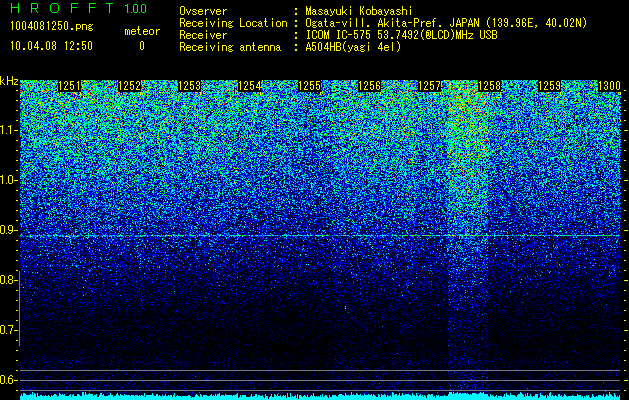
Task: Select the file name 1004081250.png
Action: point(51,27)
